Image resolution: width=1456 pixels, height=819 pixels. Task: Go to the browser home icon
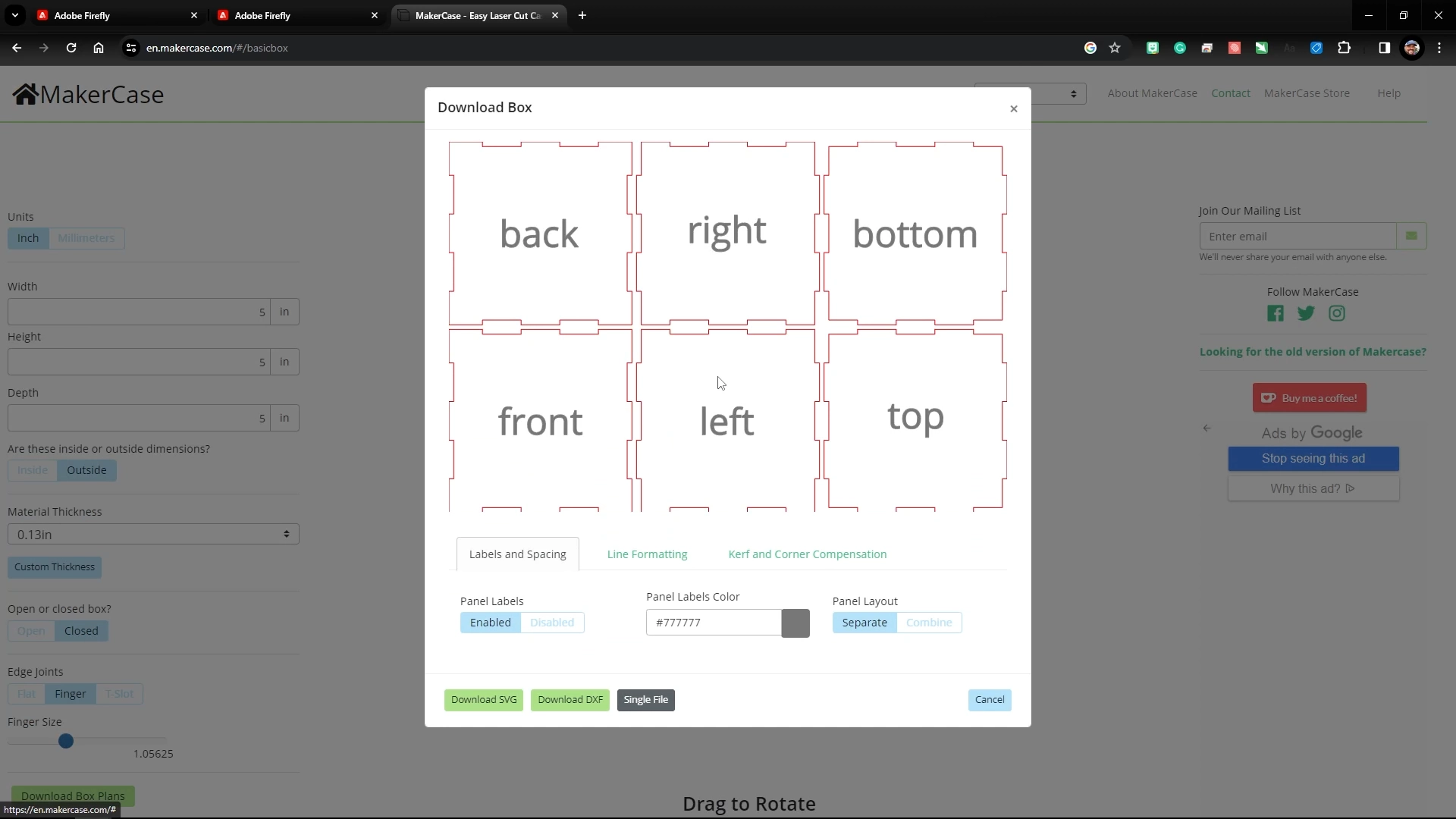point(99,48)
